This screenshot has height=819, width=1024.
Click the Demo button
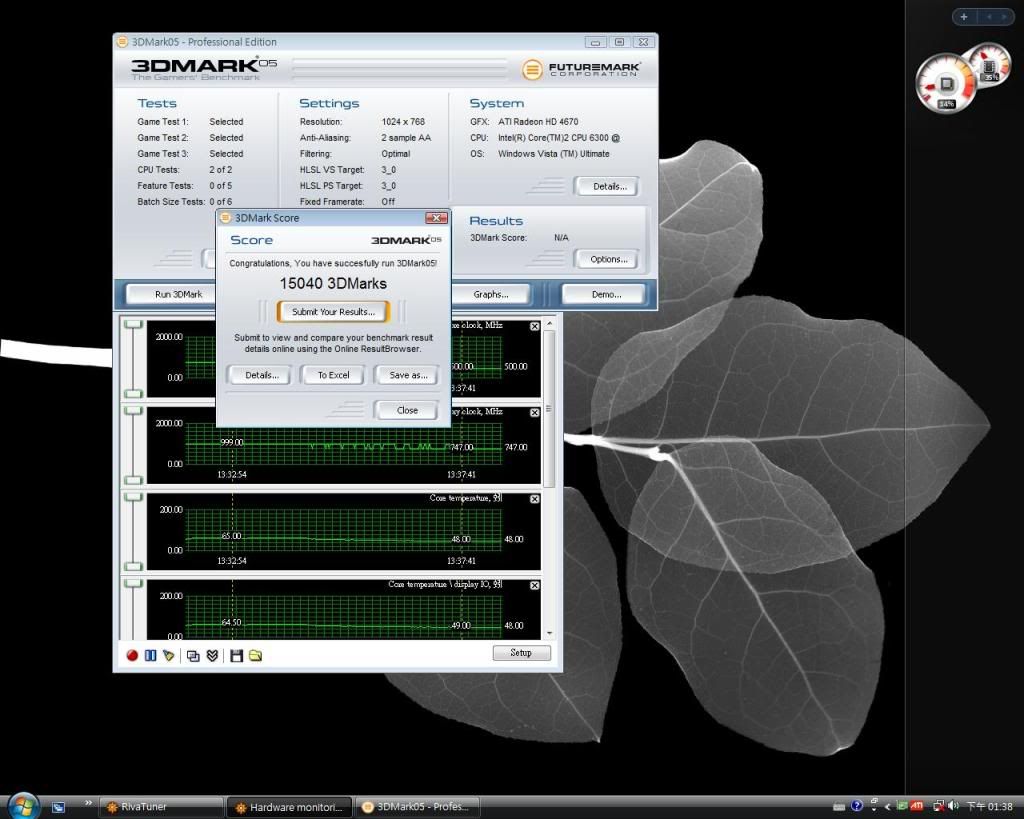(x=606, y=295)
